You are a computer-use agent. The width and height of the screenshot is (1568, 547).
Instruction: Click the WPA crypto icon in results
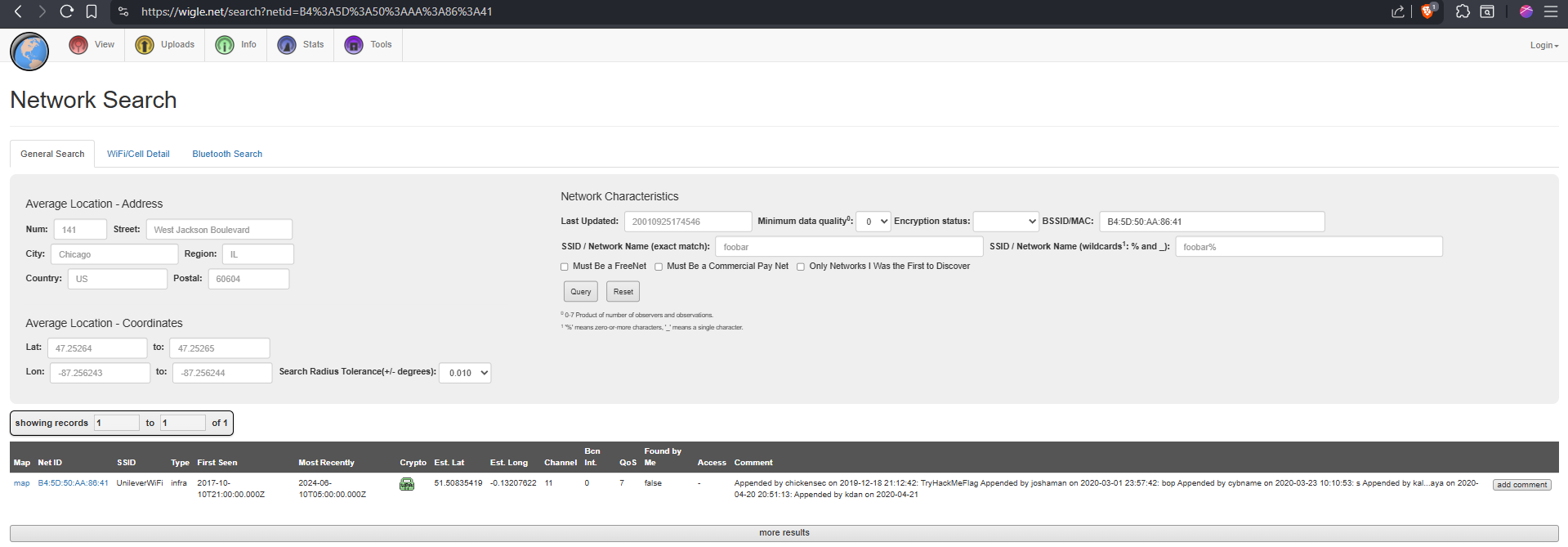point(407,484)
